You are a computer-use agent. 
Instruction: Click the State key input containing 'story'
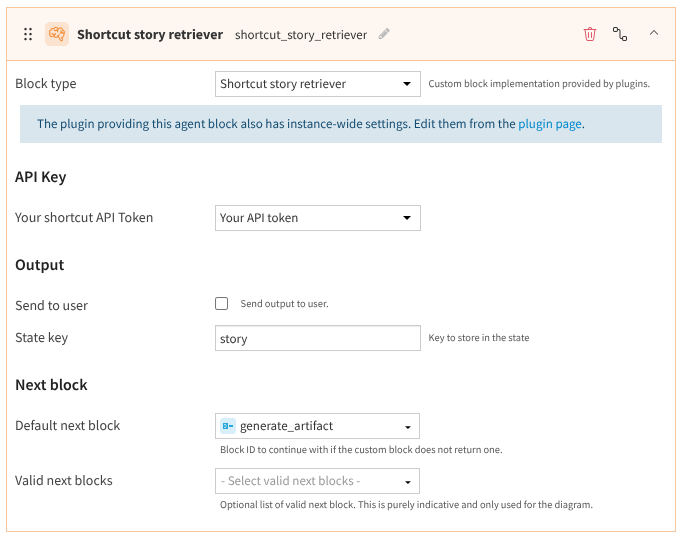tap(317, 339)
